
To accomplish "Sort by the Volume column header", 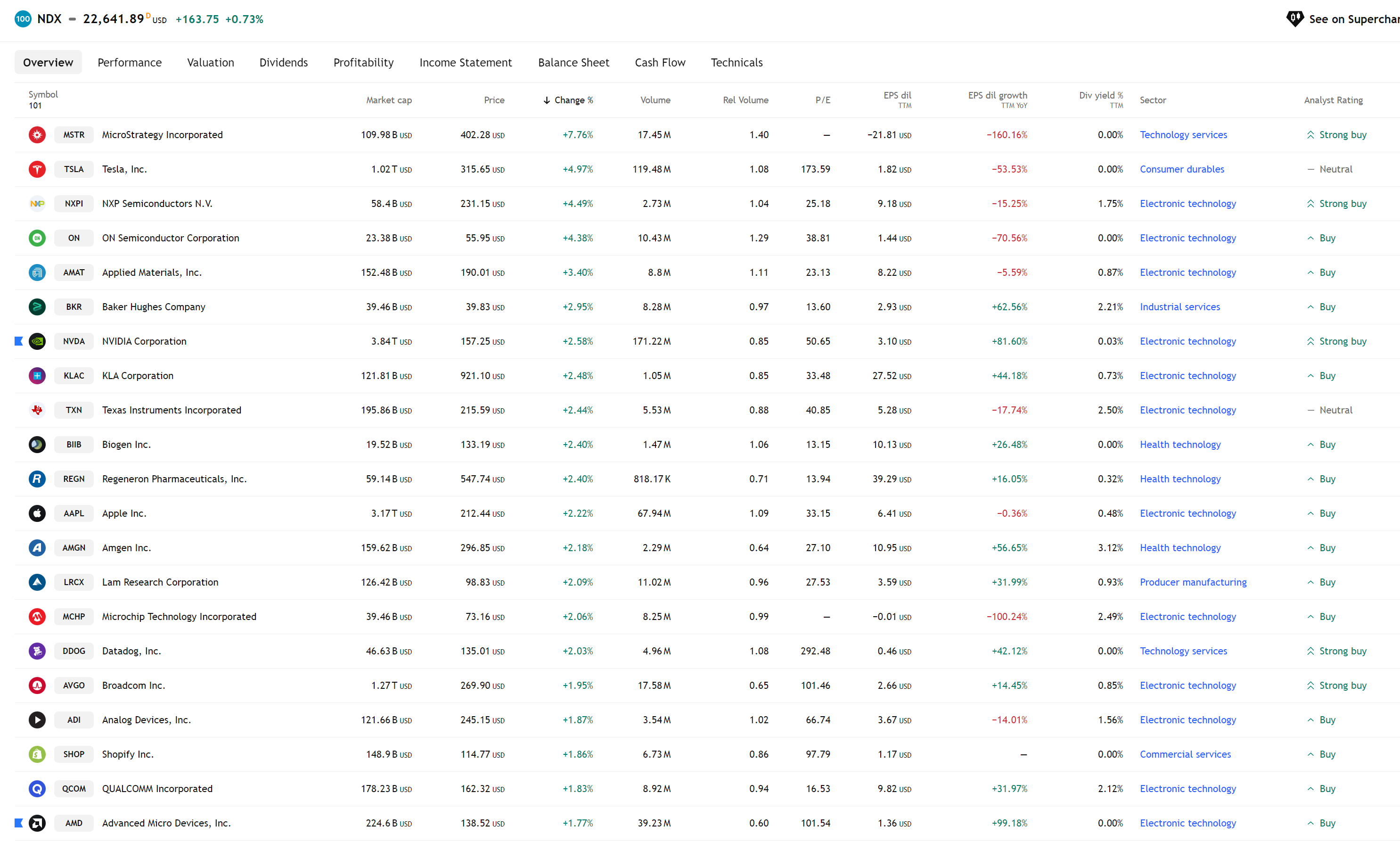I will [x=655, y=100].
